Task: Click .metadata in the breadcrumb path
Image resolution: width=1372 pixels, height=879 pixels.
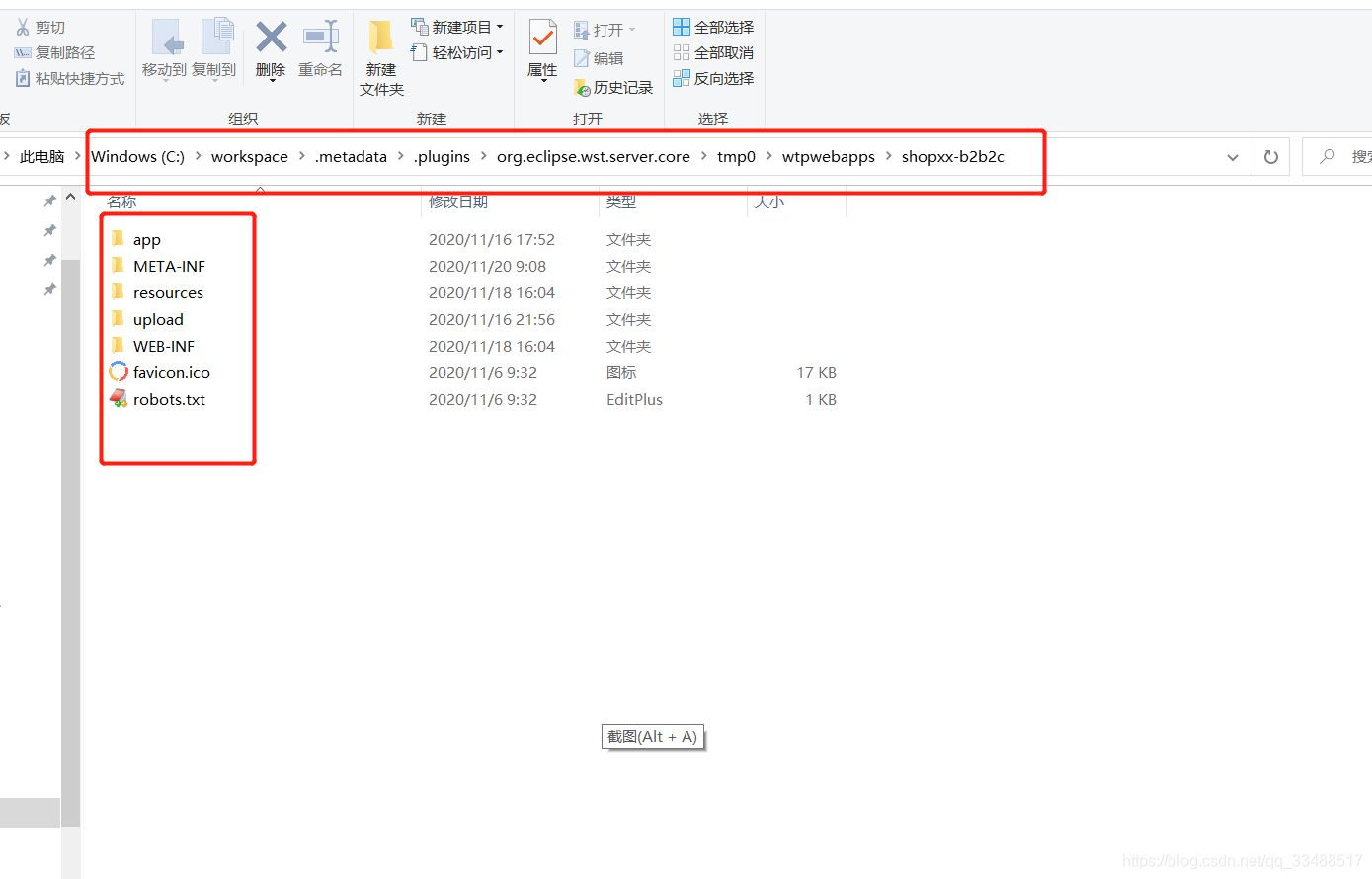Action: point(351,156)
